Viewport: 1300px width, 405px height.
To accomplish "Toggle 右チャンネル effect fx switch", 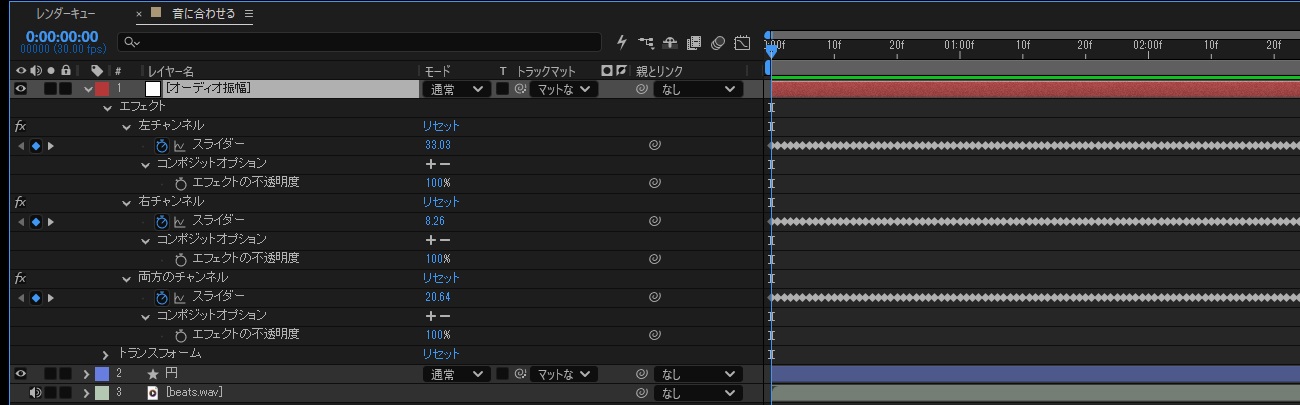I will 20,202.
